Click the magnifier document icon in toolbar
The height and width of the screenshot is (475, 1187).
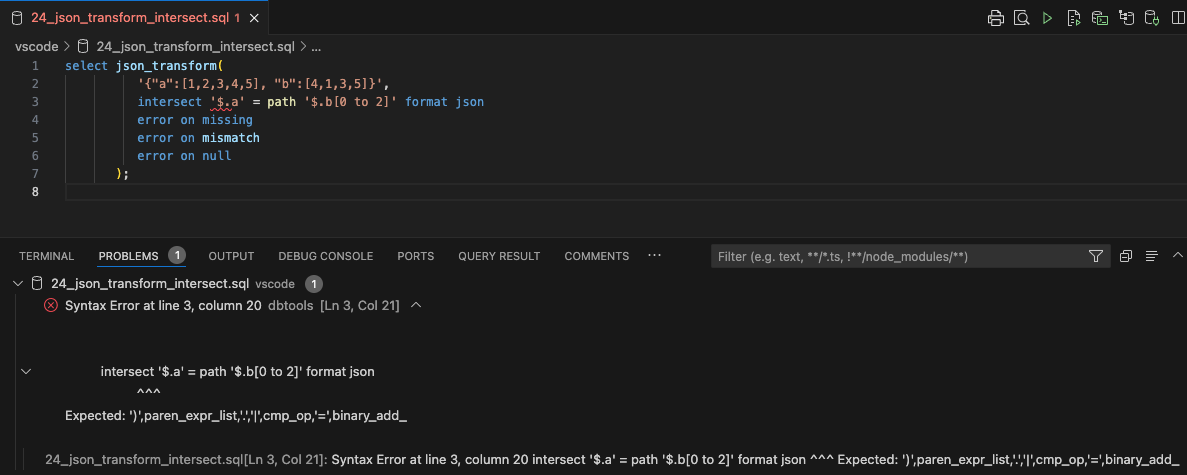1021,18
